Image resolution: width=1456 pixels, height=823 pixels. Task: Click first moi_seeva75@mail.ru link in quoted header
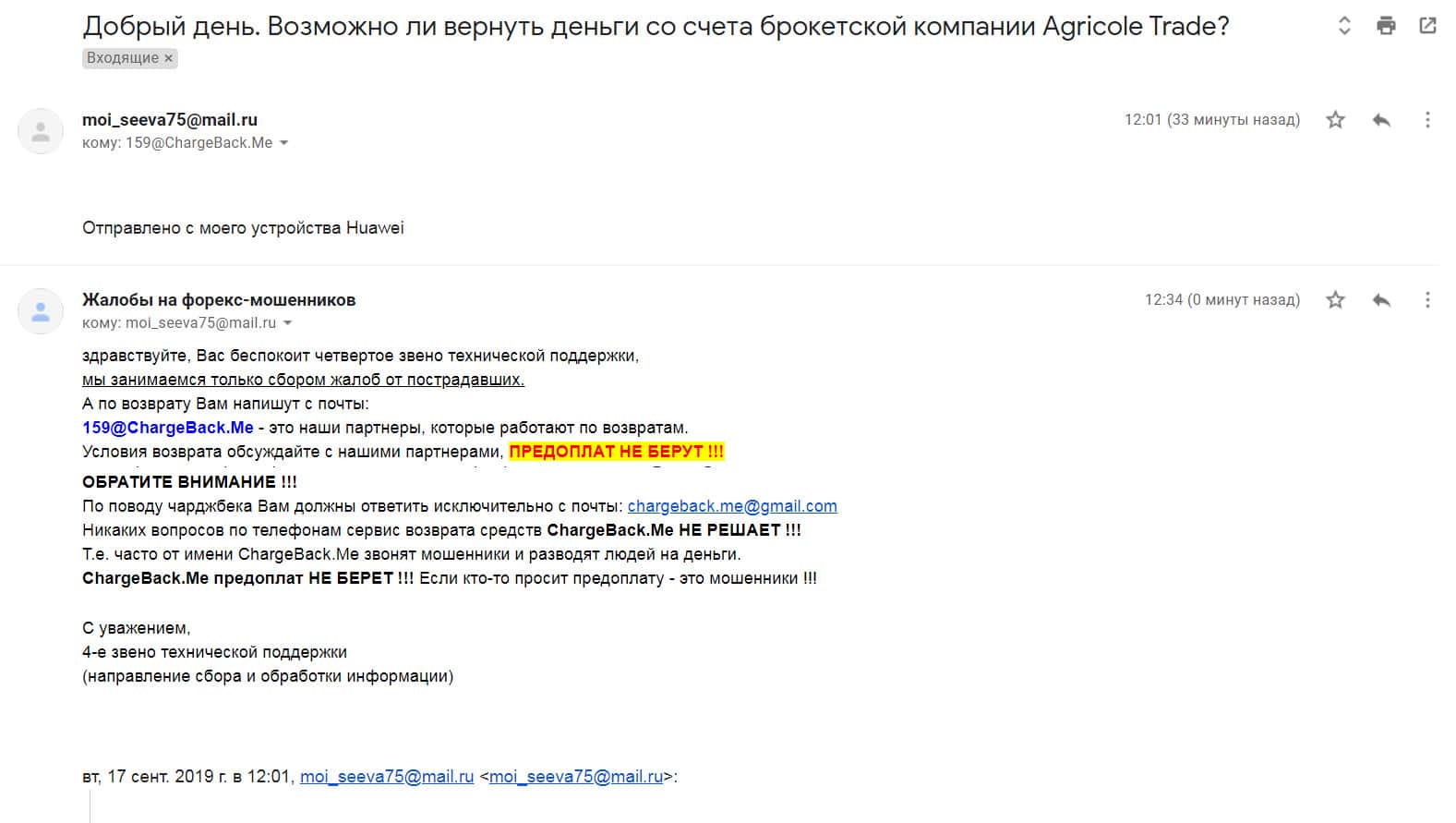tap(387, 777)
